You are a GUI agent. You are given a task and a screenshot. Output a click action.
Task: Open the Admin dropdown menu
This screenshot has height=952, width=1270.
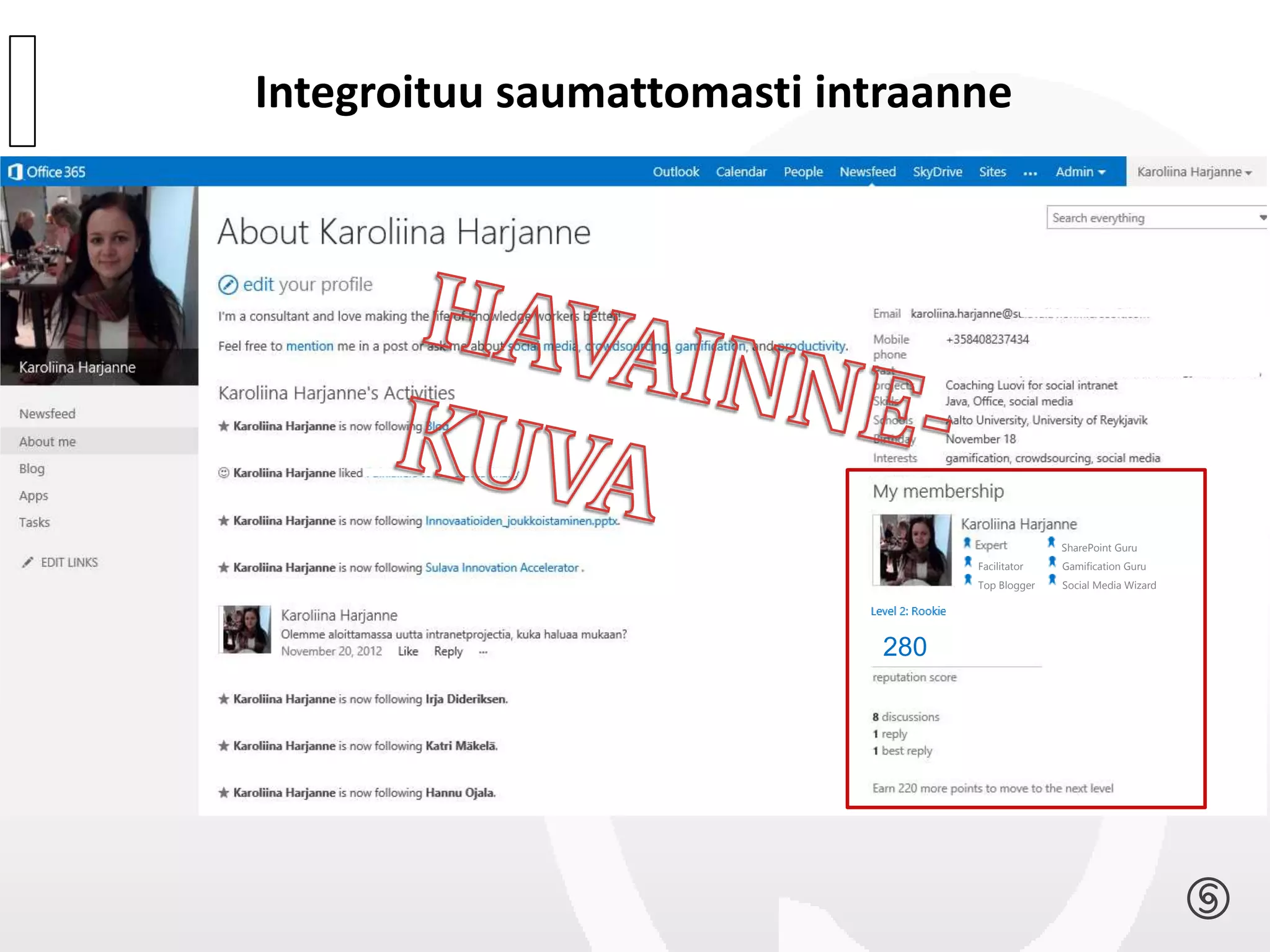tap(1080, 172)
